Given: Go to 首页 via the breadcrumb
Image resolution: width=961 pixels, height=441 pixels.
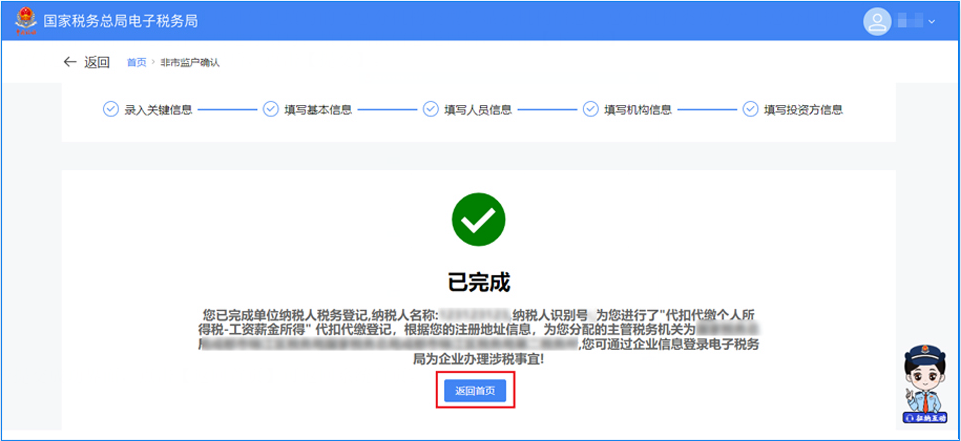Looking at the screenshot, I should click(136, 63).
